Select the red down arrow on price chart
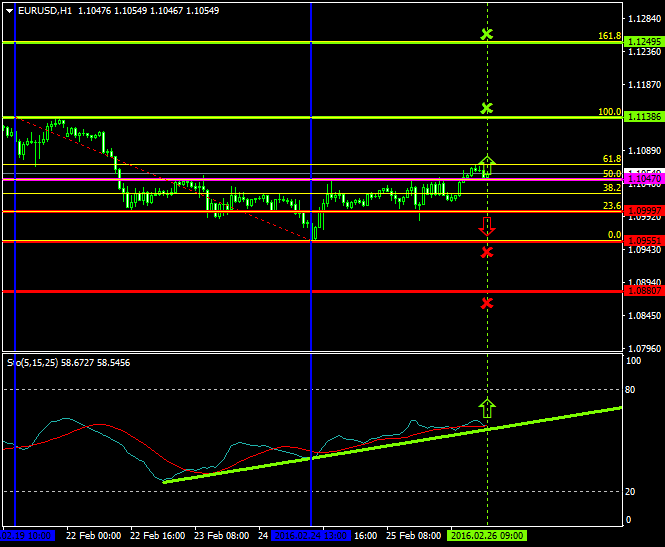The height and width of the screenshot is (547, 665). point(487,225)
